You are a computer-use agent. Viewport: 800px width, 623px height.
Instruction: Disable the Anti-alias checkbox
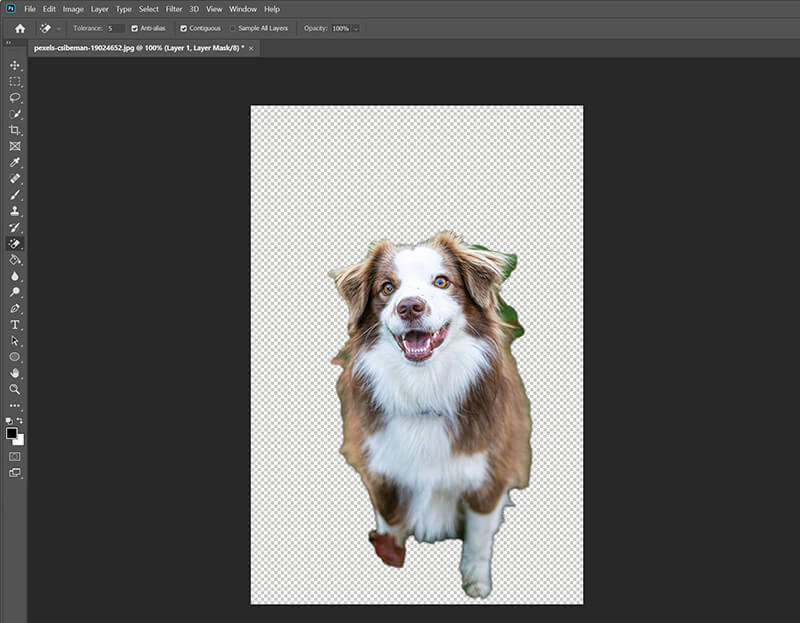point(134,28)
